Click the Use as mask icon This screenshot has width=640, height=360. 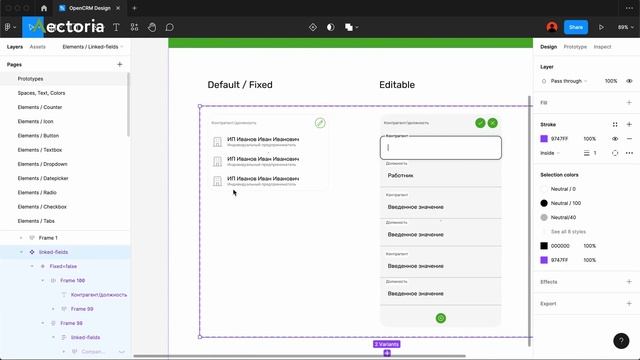tap(331, 27)
